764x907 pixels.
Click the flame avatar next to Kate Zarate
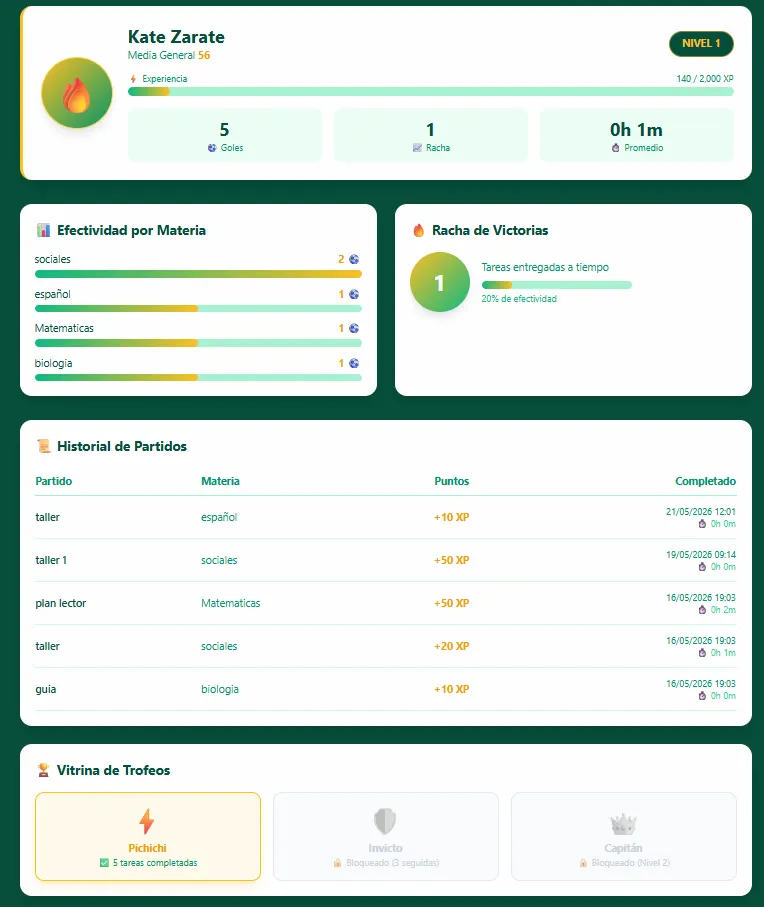point(76,93)
